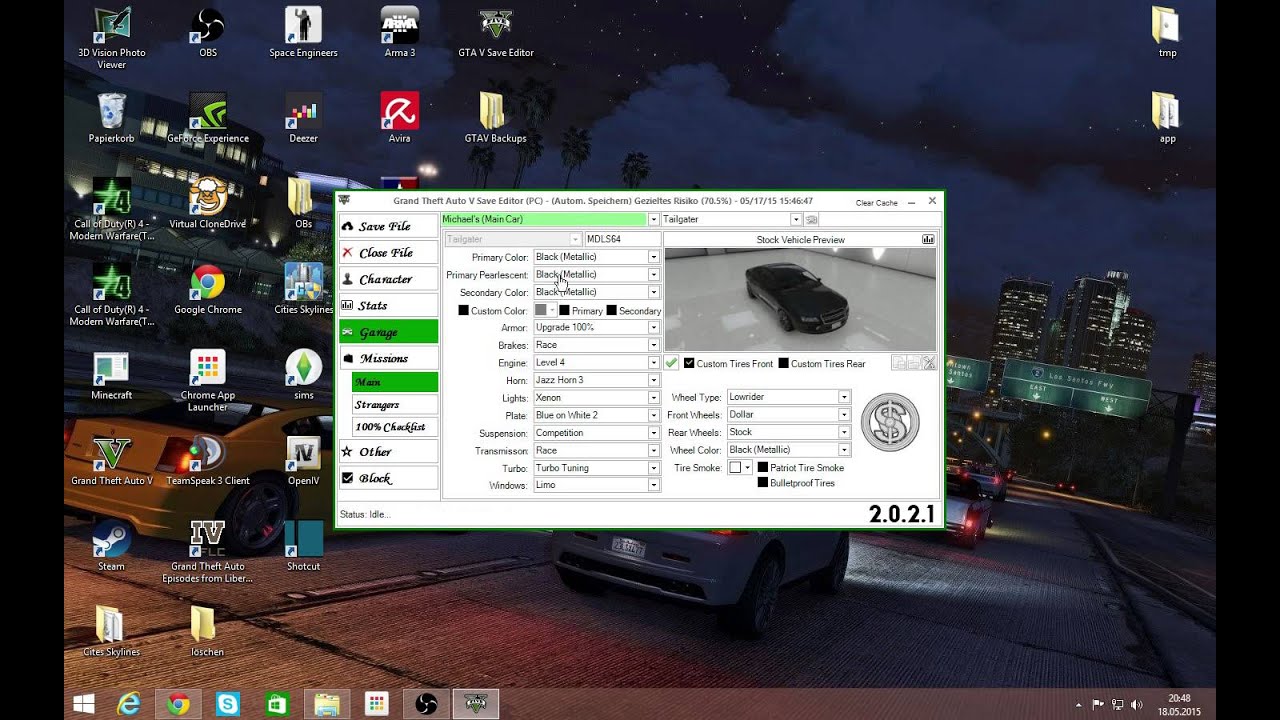The image size is (1280, 720).
Task: Open TeamSpeak 3 Client shortcut
Action: [x=207, y=461]
